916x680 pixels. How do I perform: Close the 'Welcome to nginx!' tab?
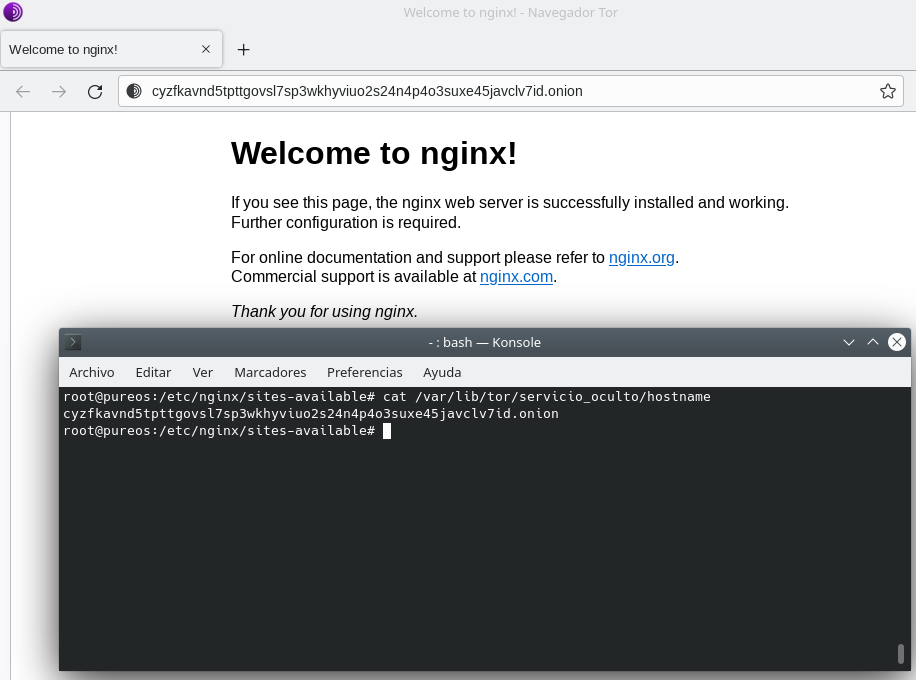coord(206,49)
